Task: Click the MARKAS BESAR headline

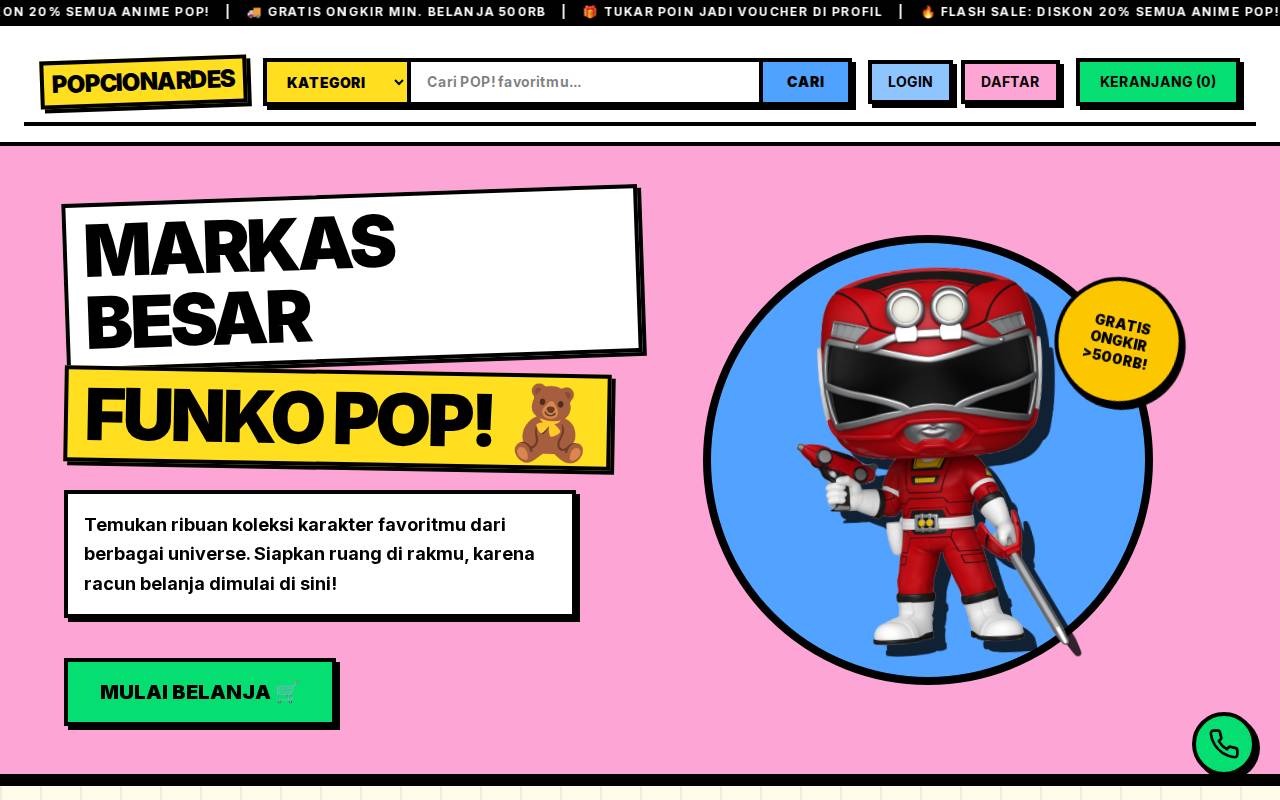Action: (x=352, y=276)
